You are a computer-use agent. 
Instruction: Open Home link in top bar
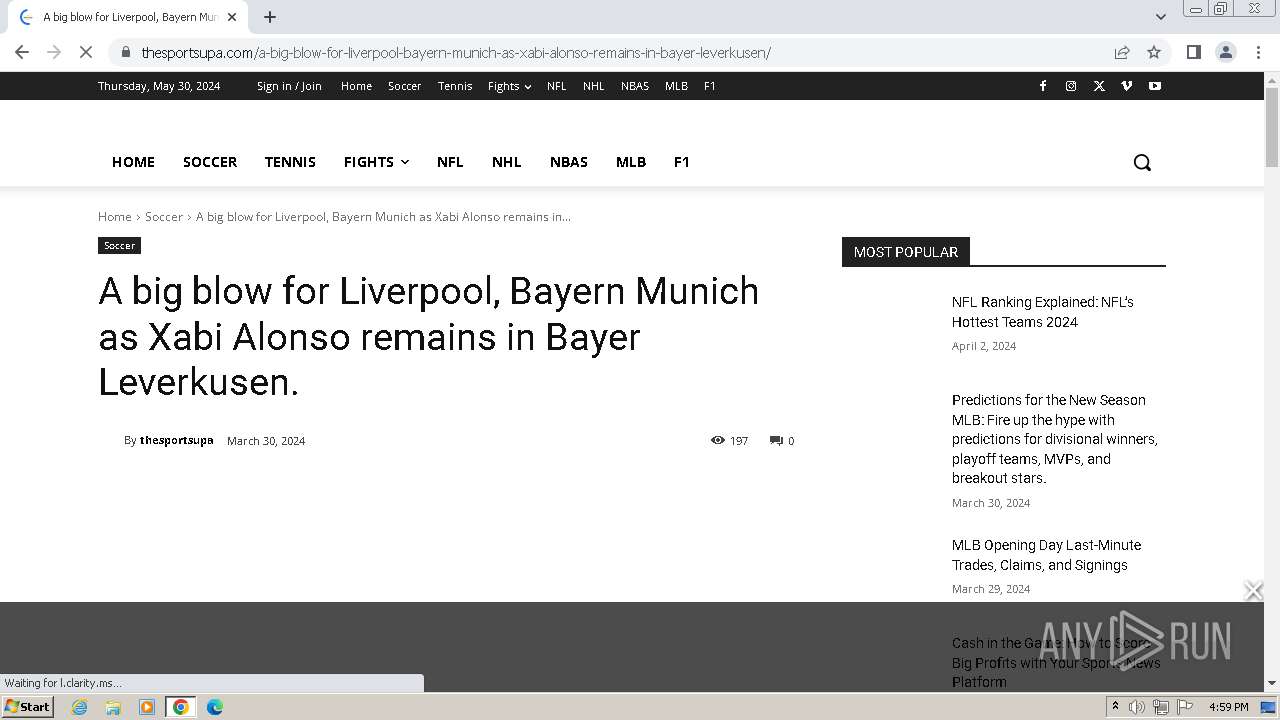356,86
